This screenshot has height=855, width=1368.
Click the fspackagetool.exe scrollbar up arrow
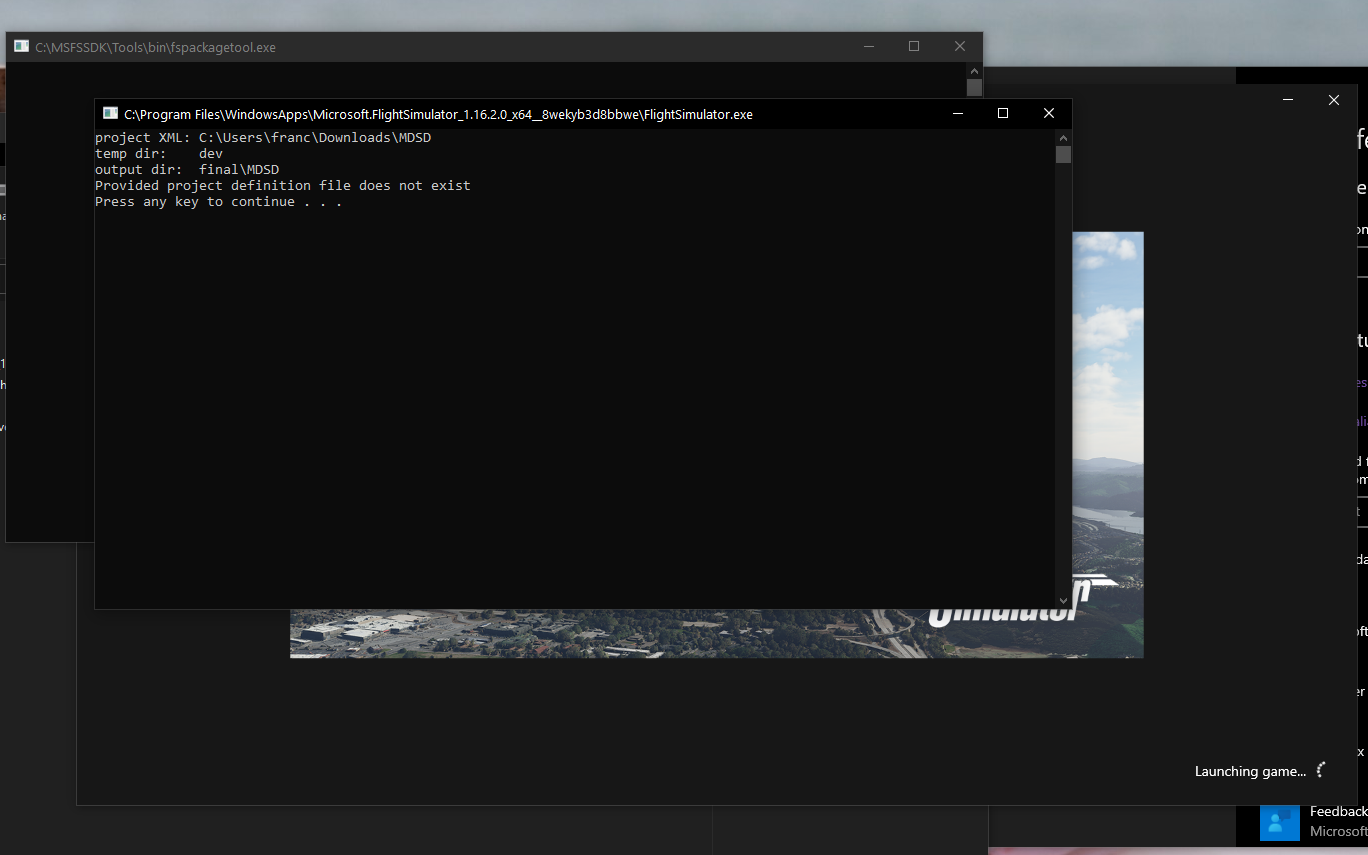[x=974, y=71]
